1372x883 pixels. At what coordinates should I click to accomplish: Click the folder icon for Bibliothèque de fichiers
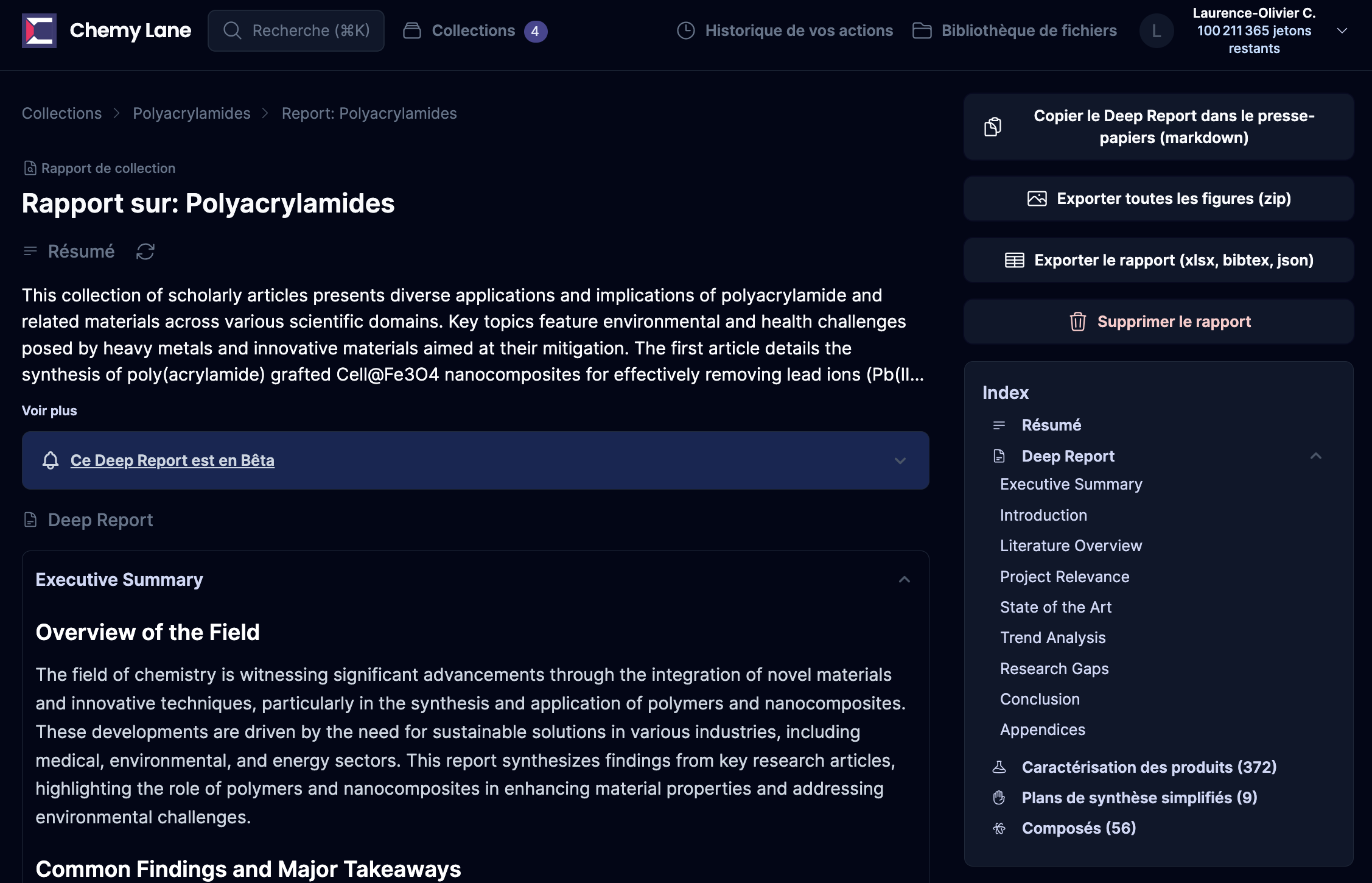(922, 30)
